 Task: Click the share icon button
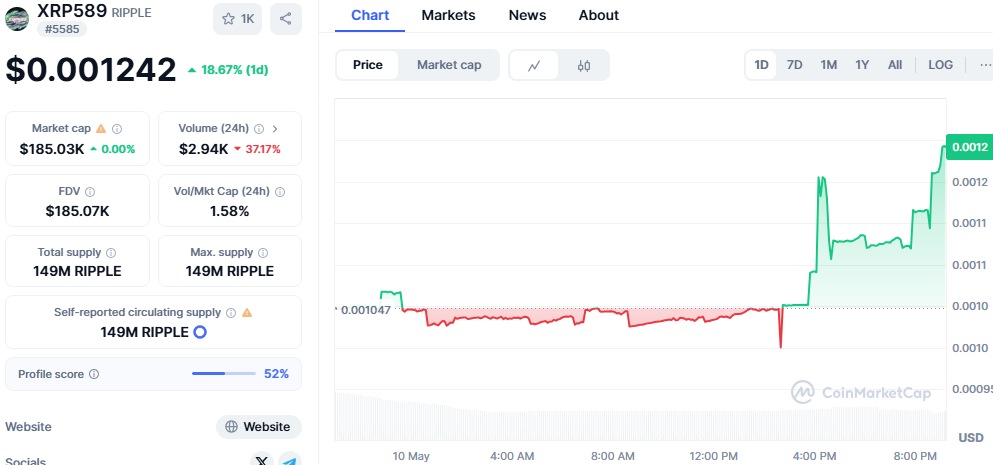[x=285, y=19]
